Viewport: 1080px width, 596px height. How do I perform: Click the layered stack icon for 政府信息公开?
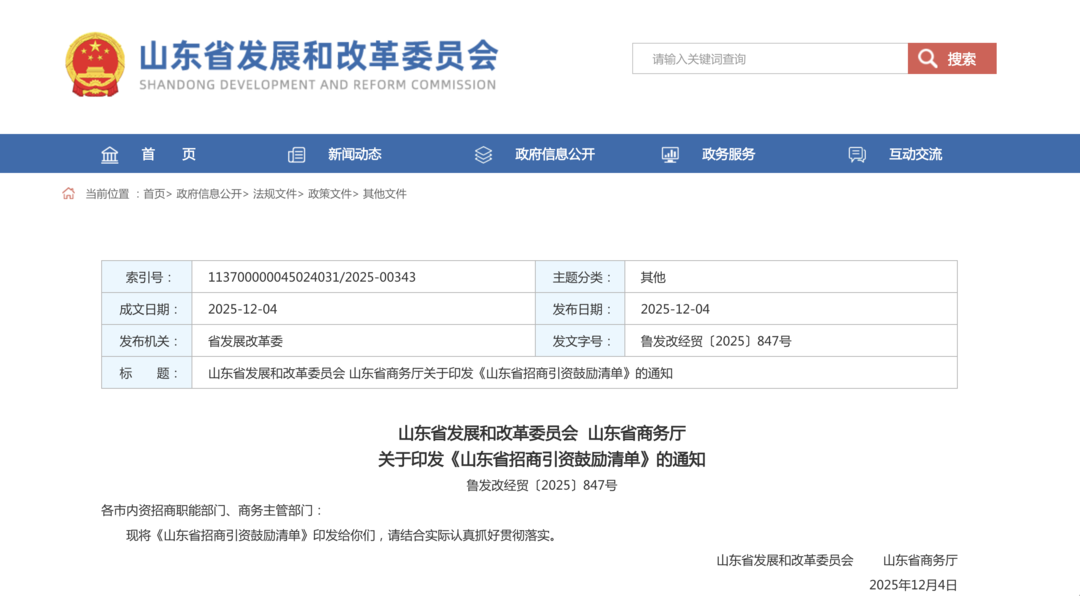point(483,155)
